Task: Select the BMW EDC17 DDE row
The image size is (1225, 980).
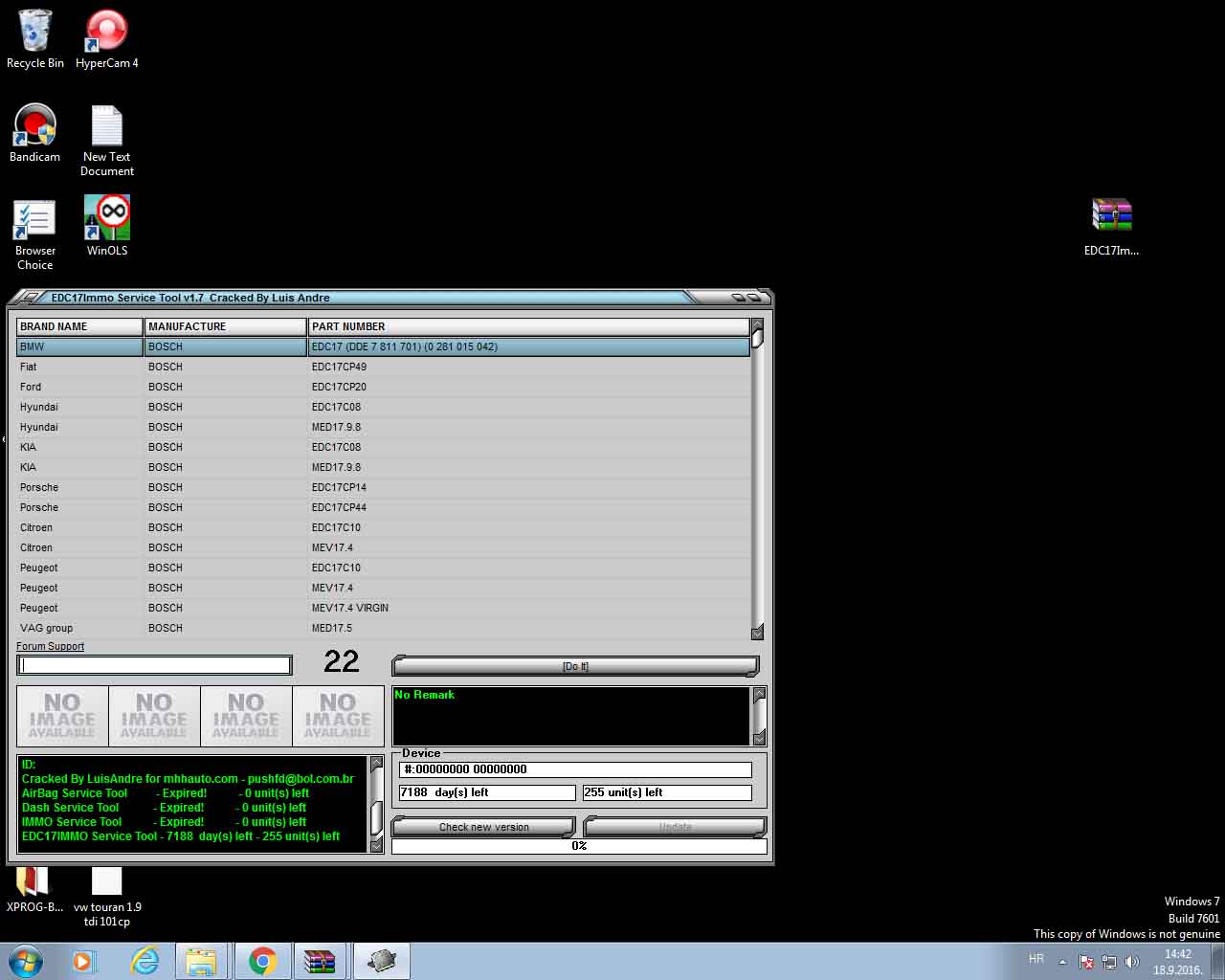Action: coord(383,346)
